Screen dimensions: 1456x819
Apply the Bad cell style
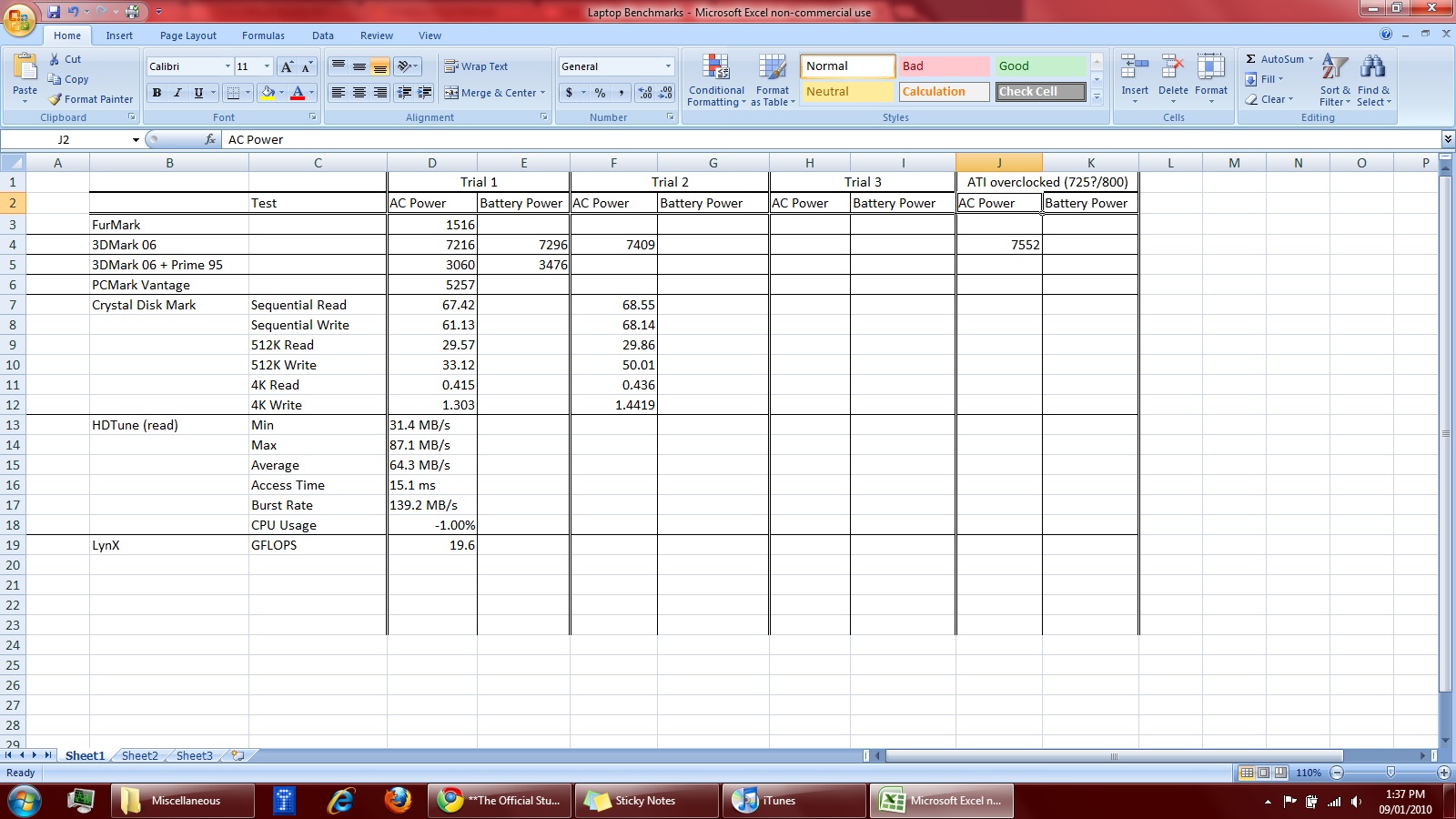click(x=944, y=66)
